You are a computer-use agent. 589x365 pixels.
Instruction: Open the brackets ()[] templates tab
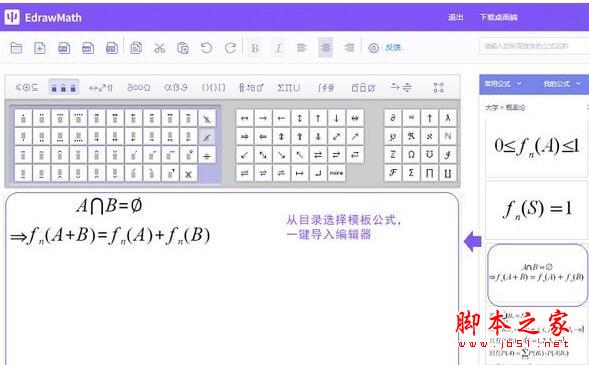tap(213, 87)
